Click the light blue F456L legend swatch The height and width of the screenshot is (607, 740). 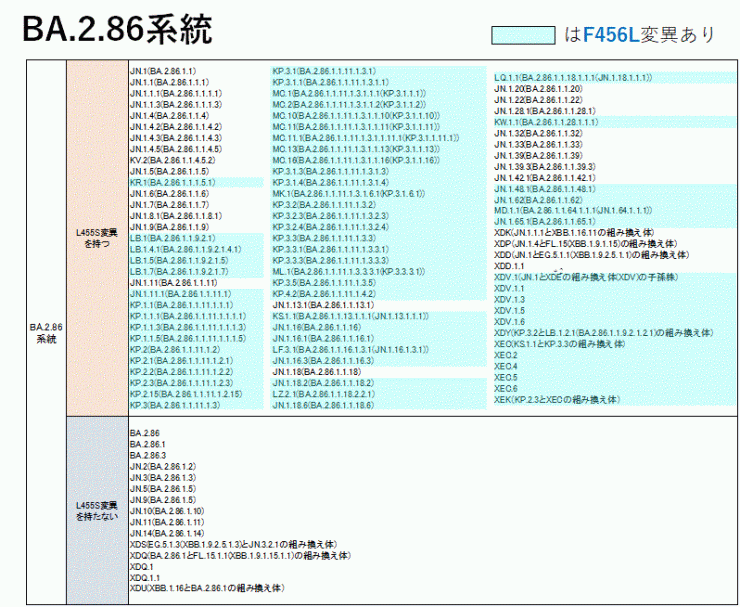pos(523,35)
